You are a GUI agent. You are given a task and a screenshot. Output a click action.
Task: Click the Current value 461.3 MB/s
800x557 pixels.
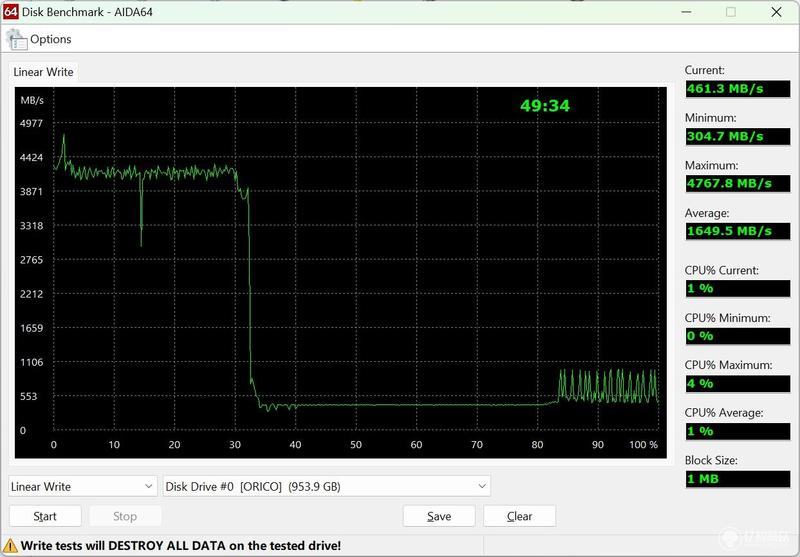(738, 89)
